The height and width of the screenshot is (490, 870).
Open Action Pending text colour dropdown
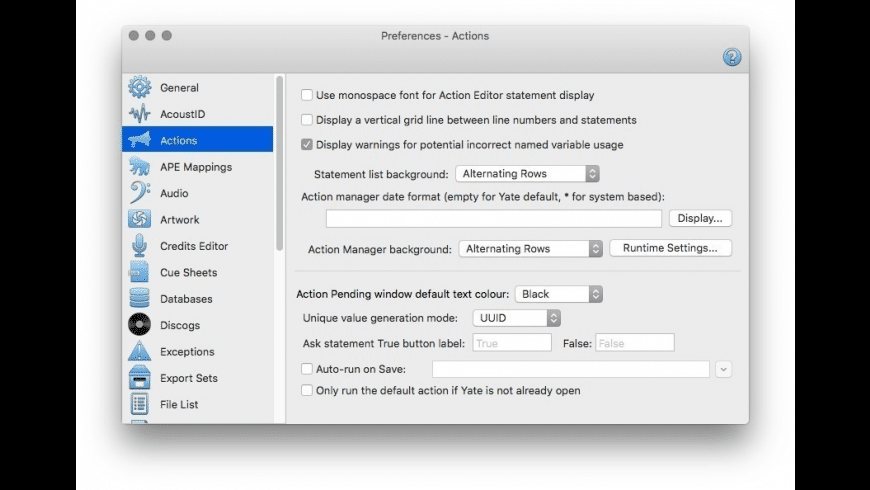tap(559, 294)
